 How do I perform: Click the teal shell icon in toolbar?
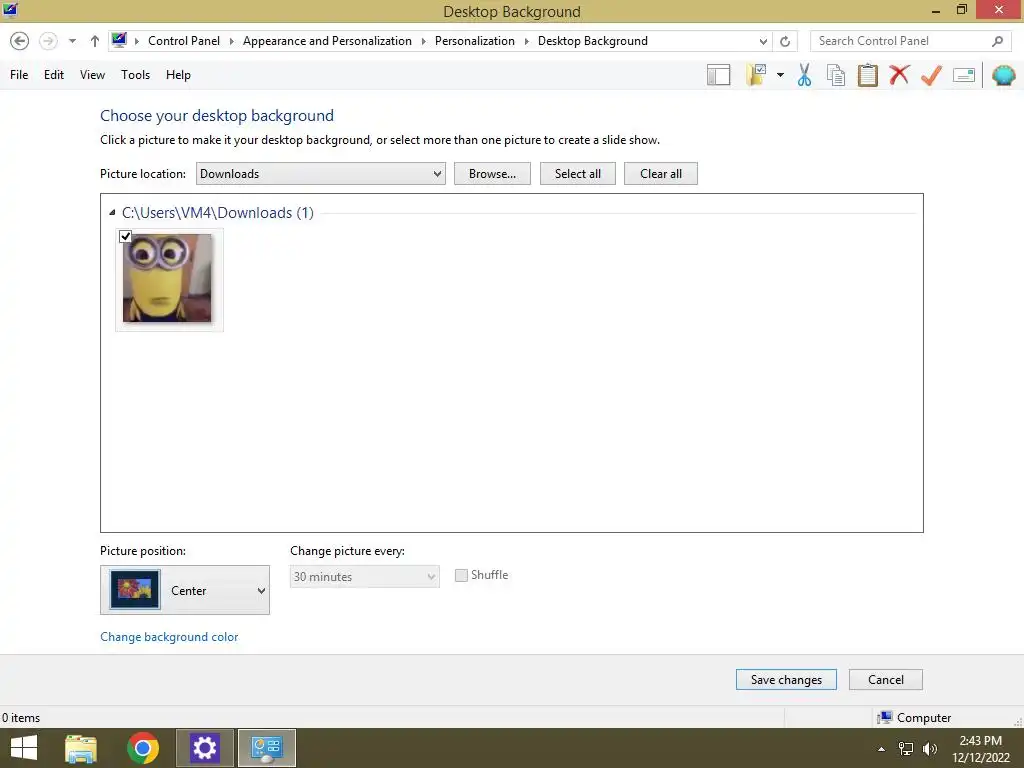[x=1004, y=75]
